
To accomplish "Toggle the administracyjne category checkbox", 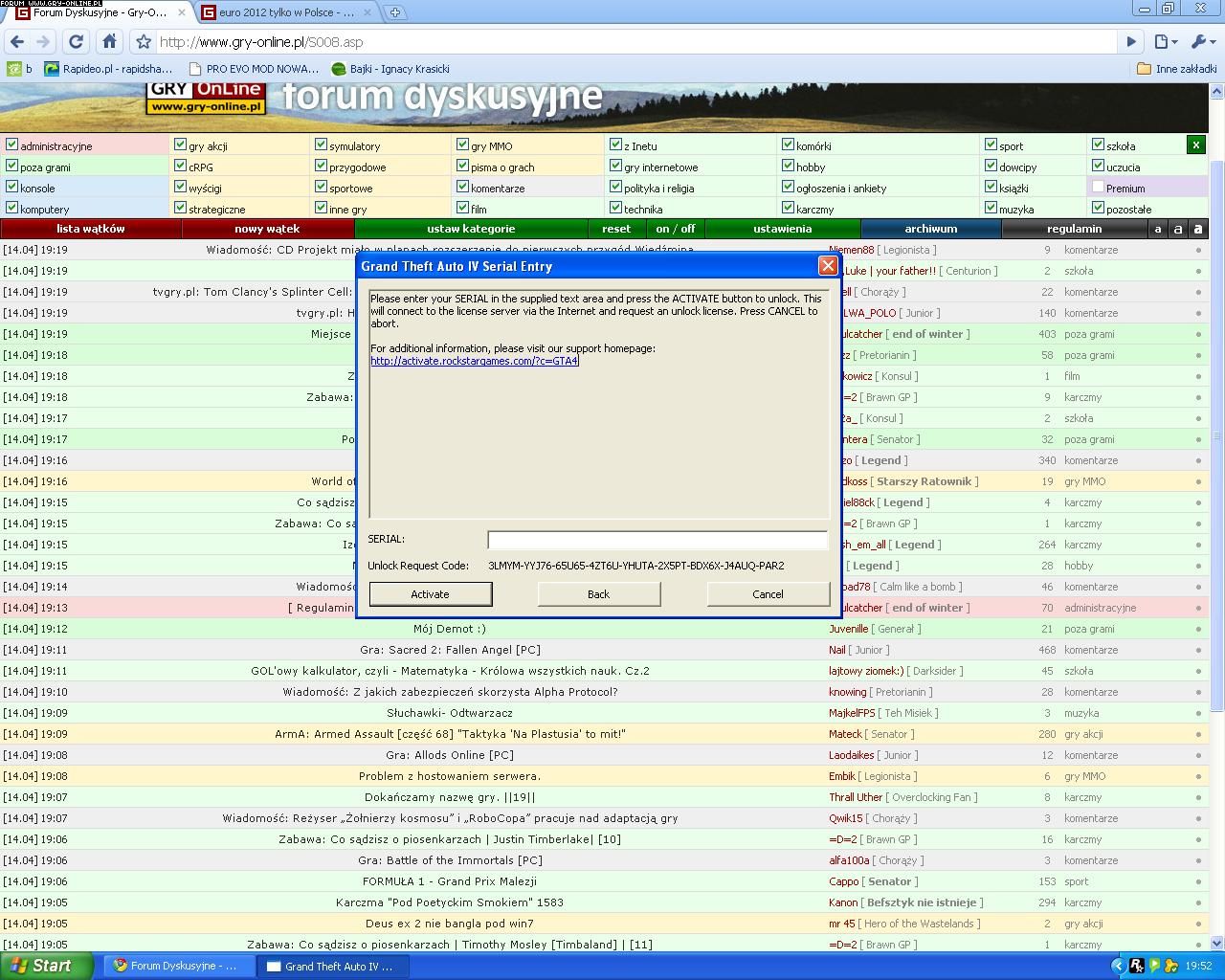I will coord(12,145).
